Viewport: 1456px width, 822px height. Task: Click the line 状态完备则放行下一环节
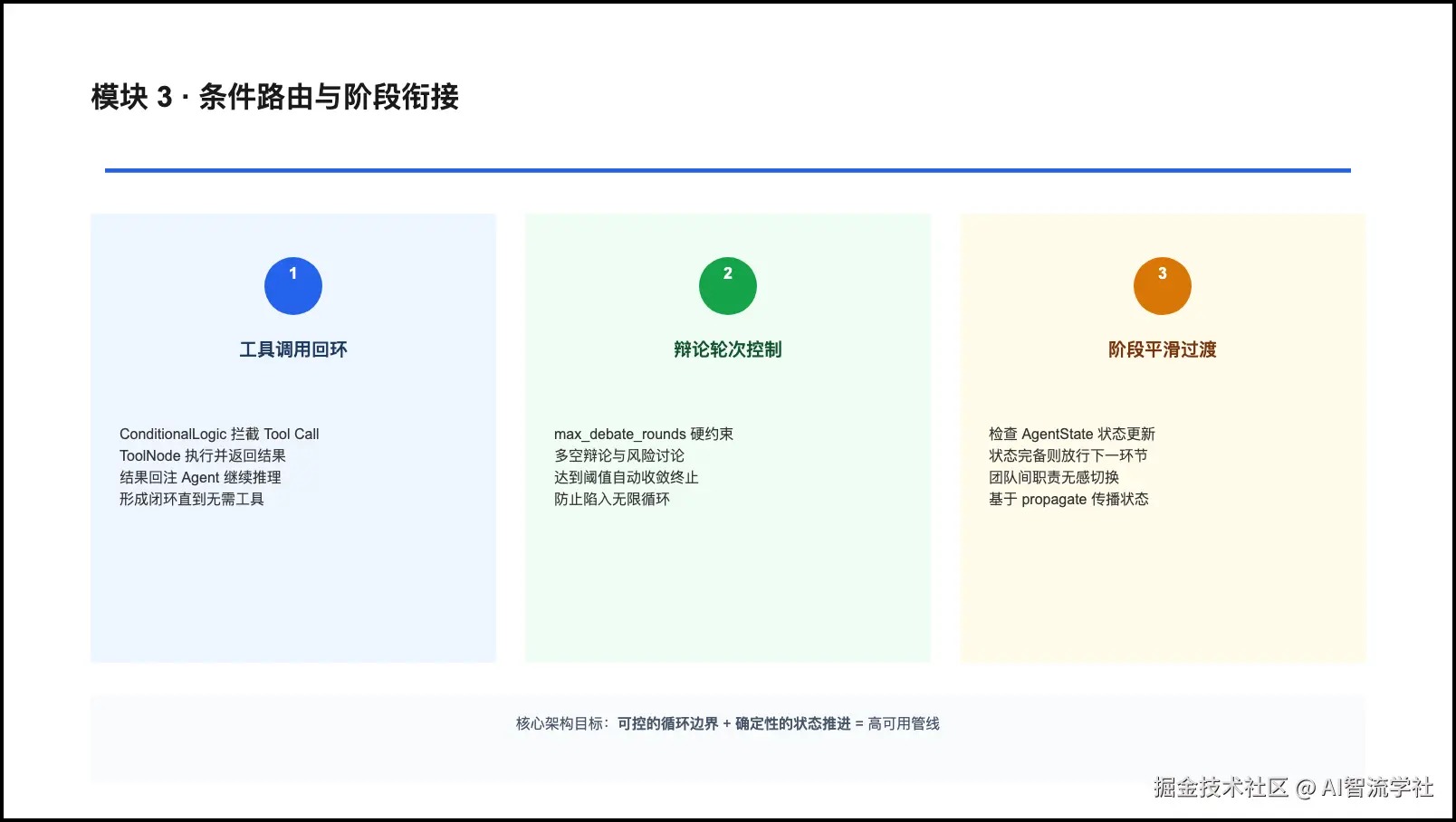(x=1068, y=456)
